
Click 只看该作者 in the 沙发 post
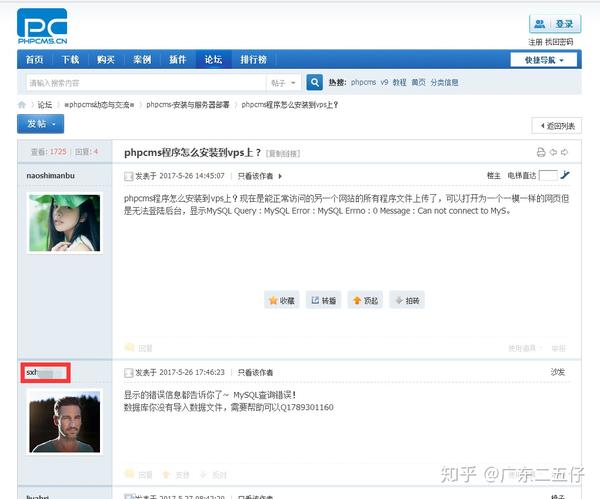click(x=255, y=372)
